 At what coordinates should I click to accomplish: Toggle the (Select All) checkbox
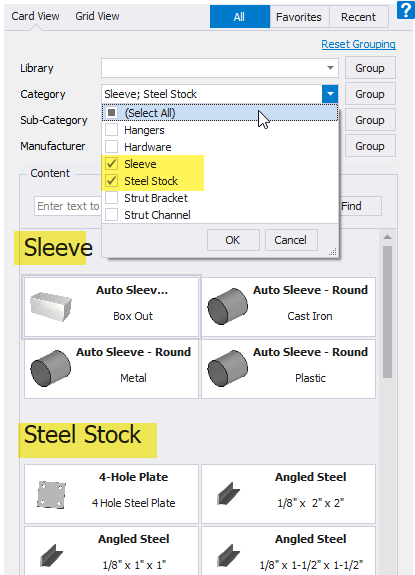click(x=111, y=113)
